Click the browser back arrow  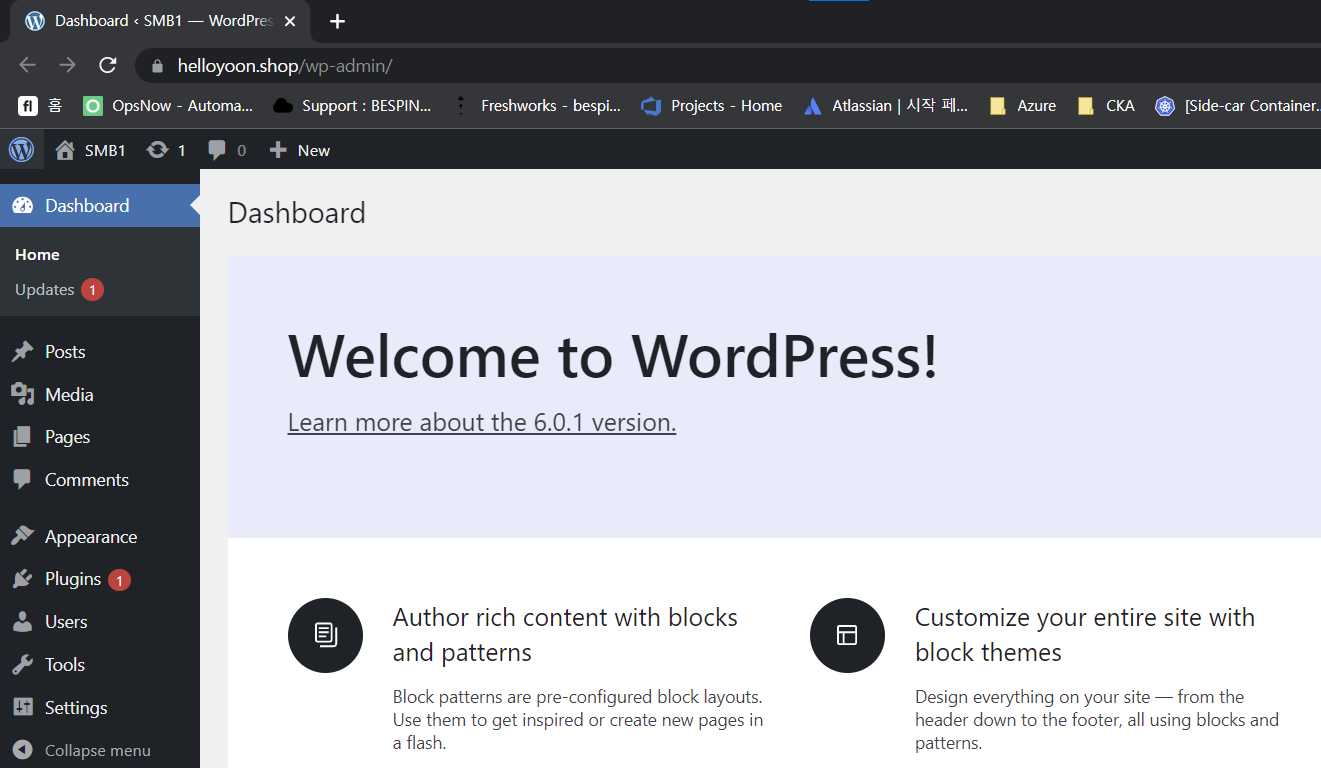pyautogui.click(x=27, y=65)
